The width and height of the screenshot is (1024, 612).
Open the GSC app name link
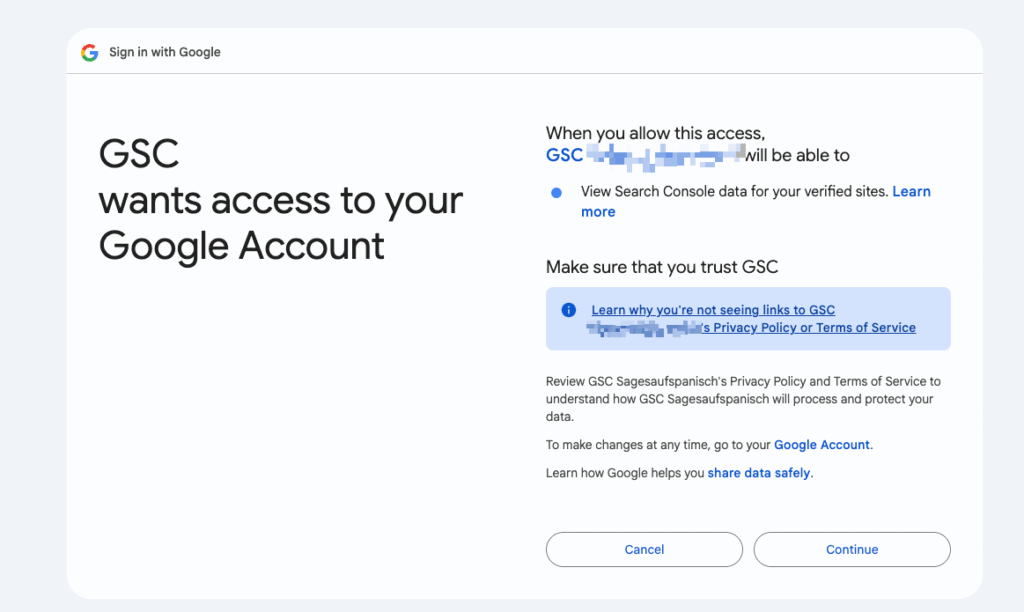tap(564, 155)
